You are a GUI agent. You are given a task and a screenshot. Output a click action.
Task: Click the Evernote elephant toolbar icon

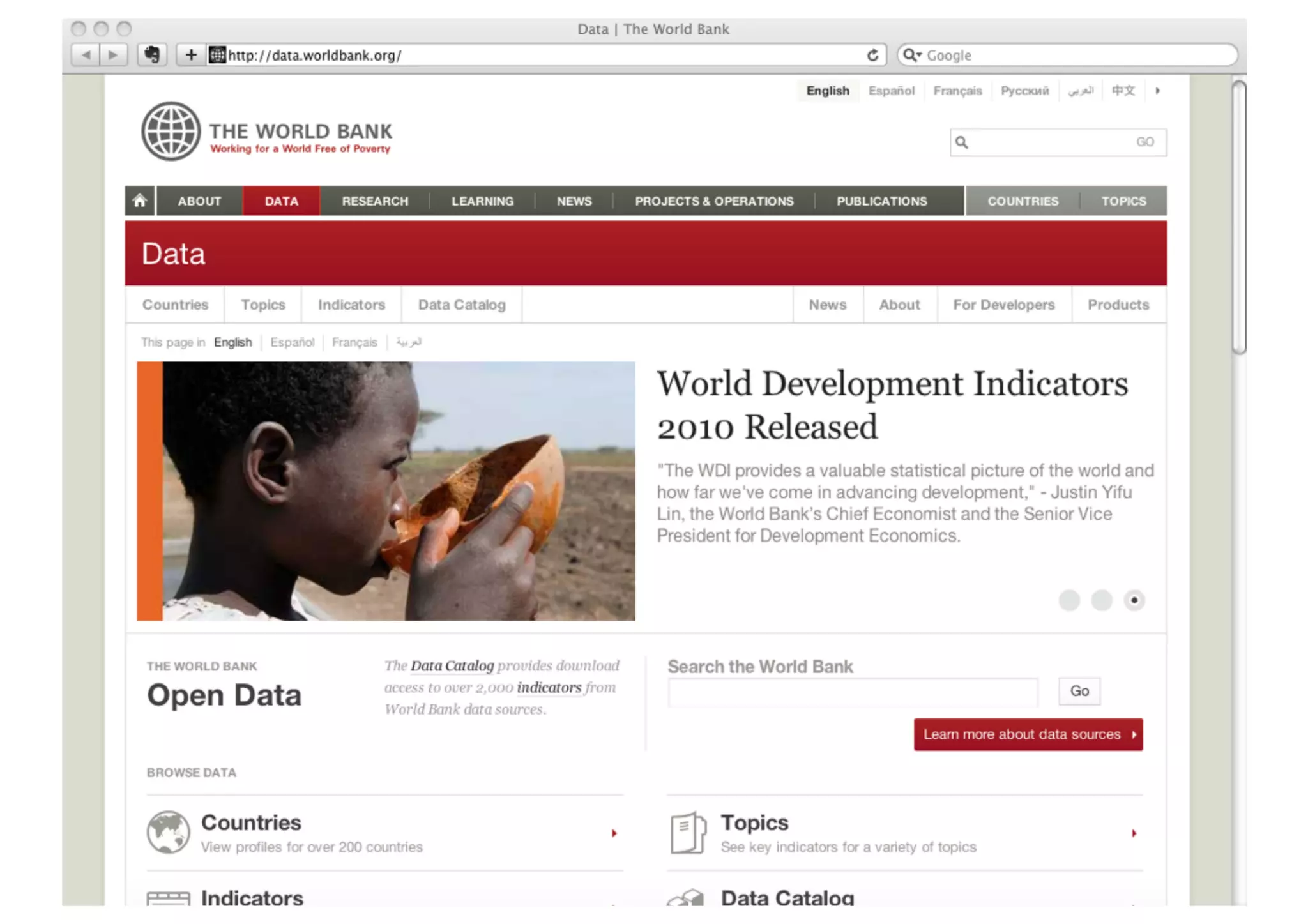pos(152,55)
